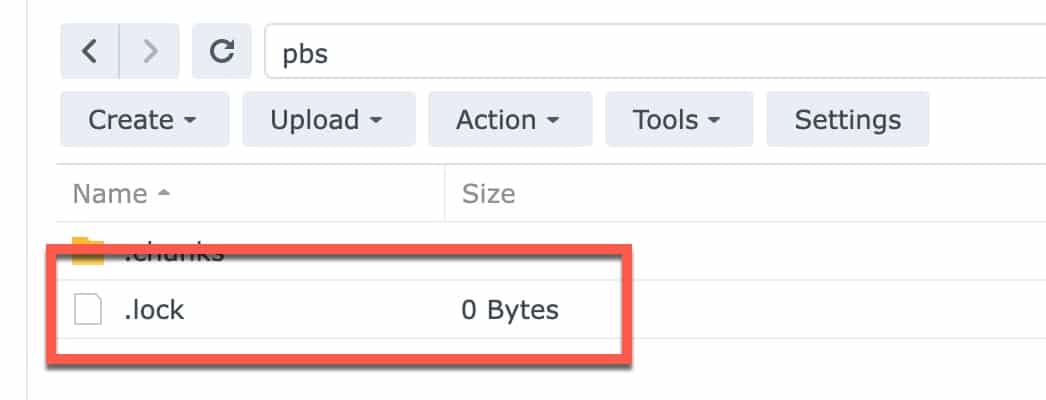Click the divider between Name and Size columns
This screenshot has width=1046, height=400.
pos(445,193)
